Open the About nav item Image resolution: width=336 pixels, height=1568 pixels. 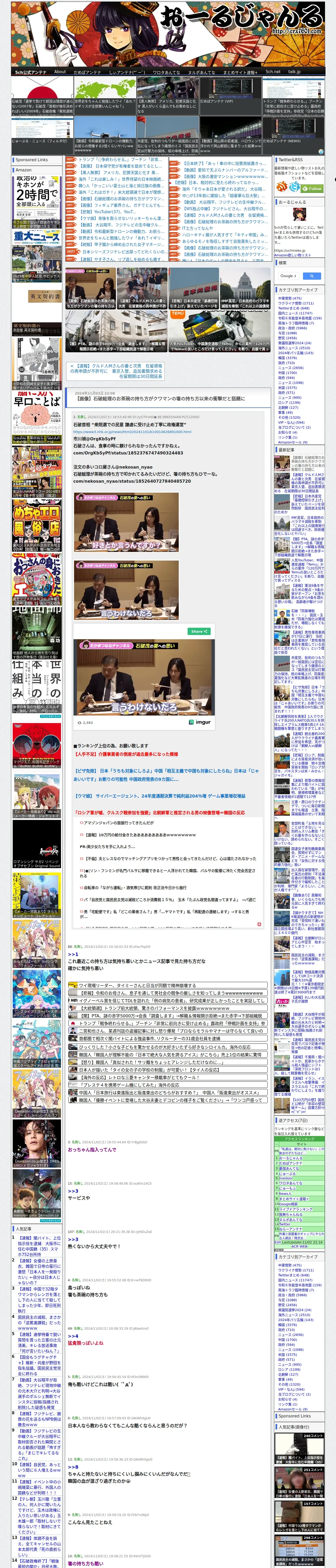(x=60, y=72)
